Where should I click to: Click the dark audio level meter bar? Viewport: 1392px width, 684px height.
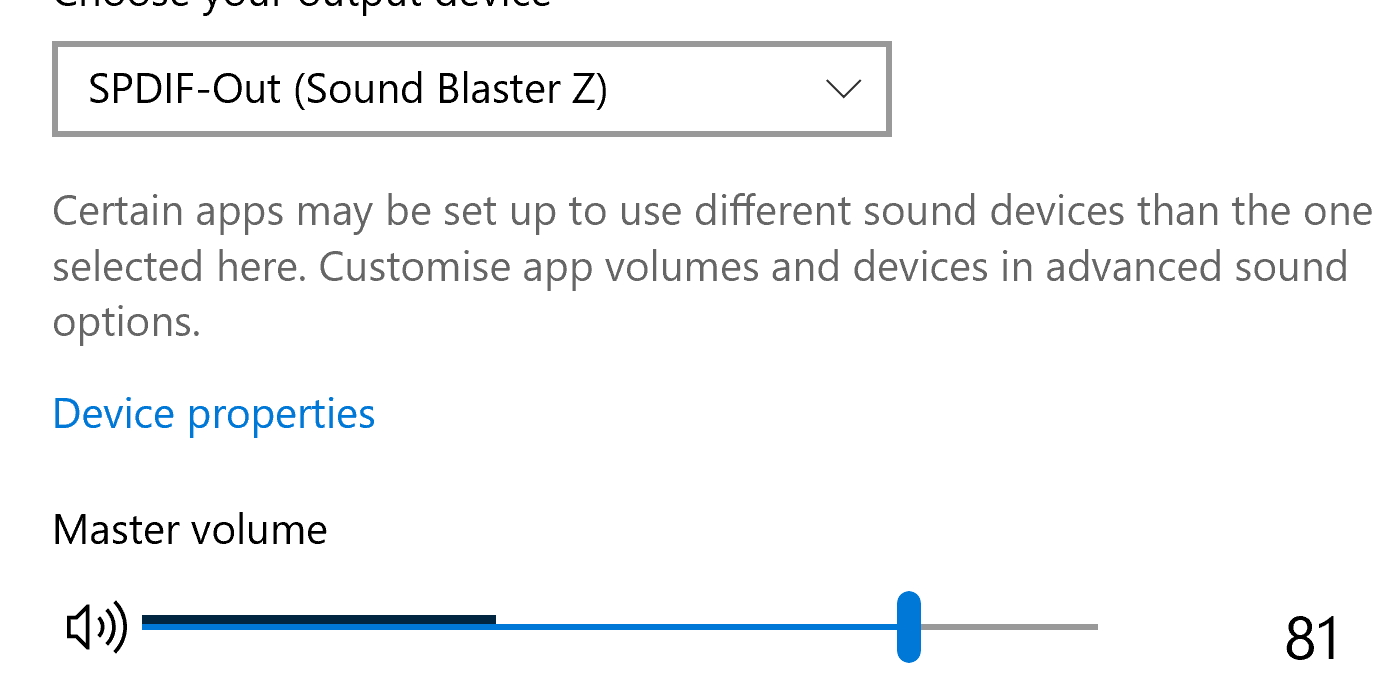319,620
